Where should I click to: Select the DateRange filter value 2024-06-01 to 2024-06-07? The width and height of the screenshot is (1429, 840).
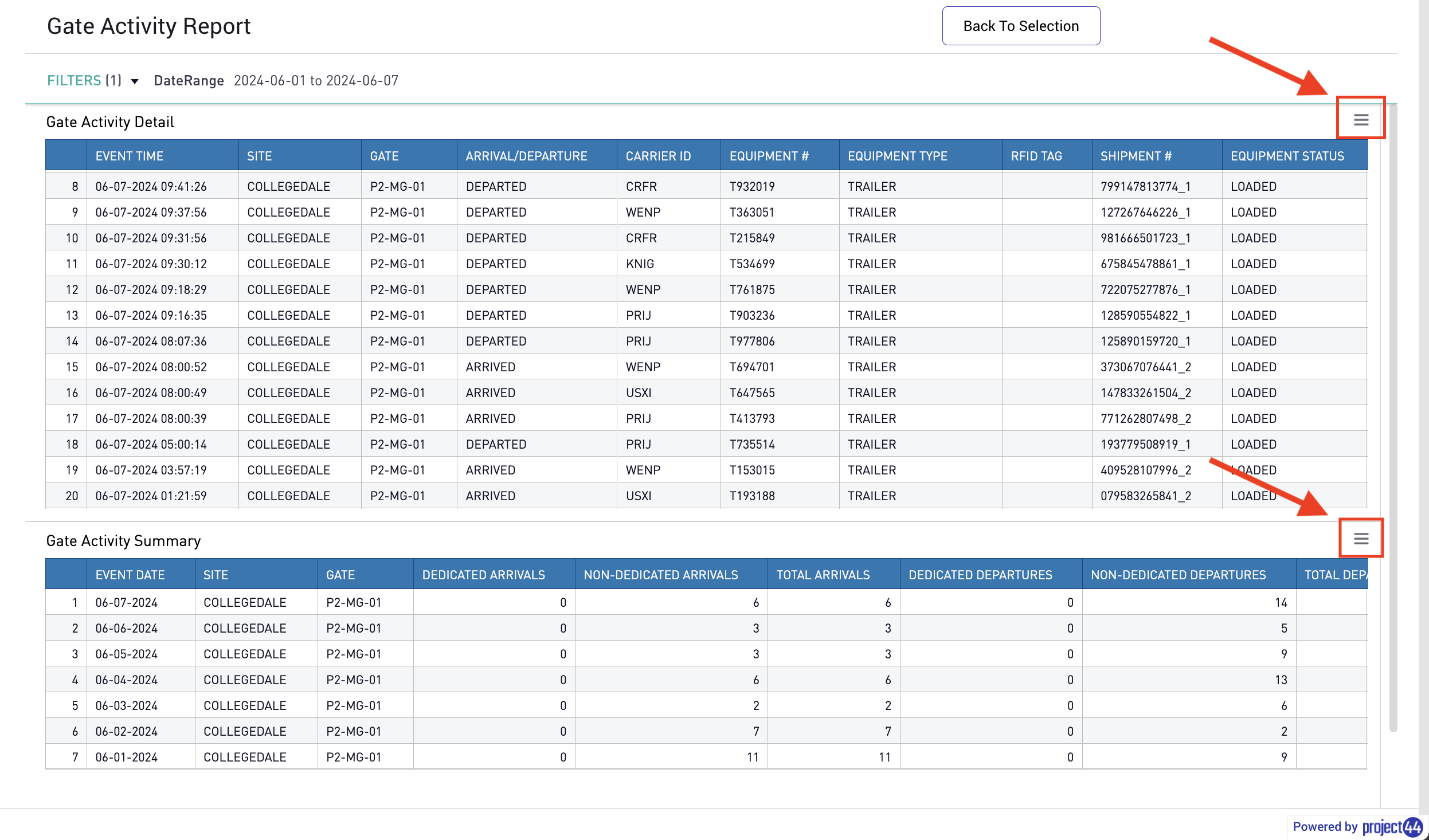point(316,81)
